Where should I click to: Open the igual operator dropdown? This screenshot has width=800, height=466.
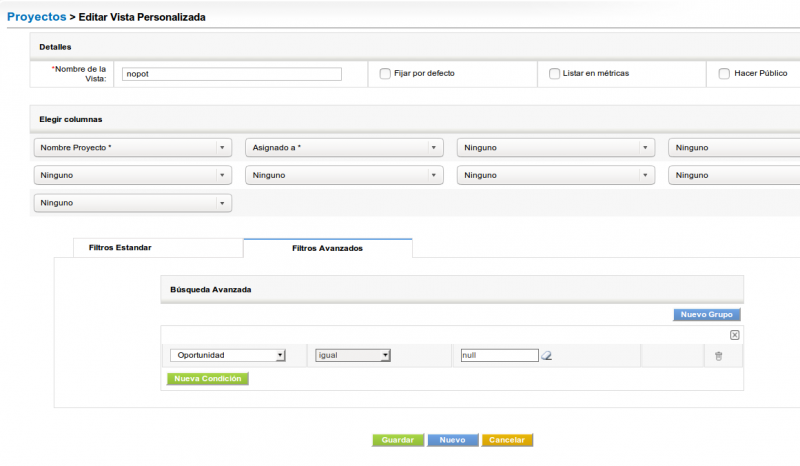pos(351,355)
